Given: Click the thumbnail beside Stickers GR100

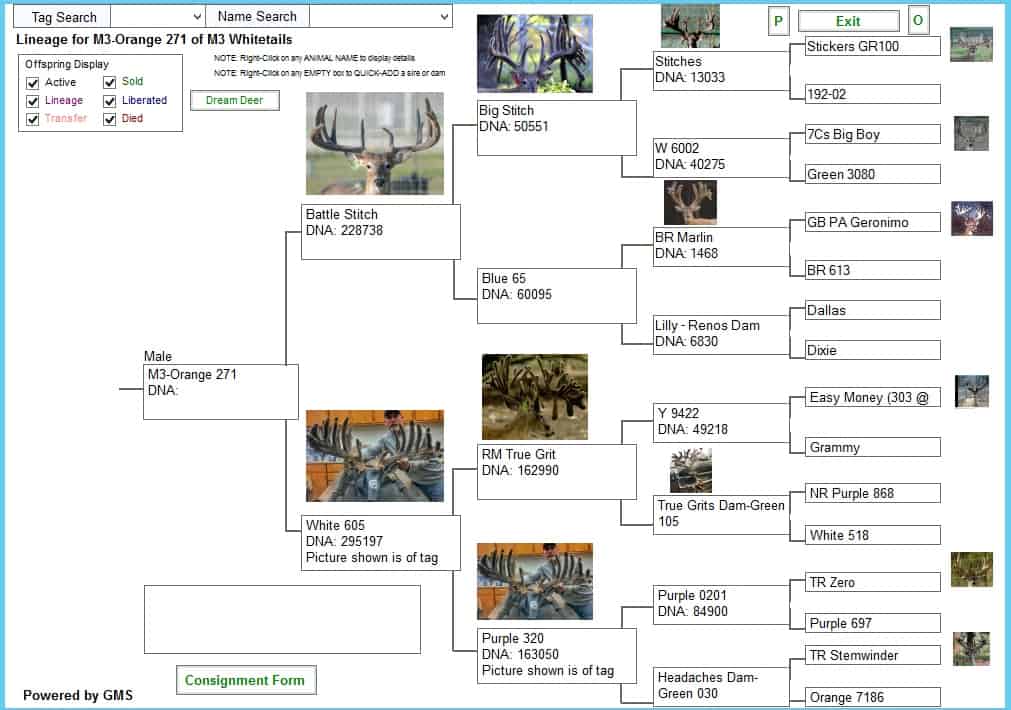Looking at the screenshot, I should point(970,45).
